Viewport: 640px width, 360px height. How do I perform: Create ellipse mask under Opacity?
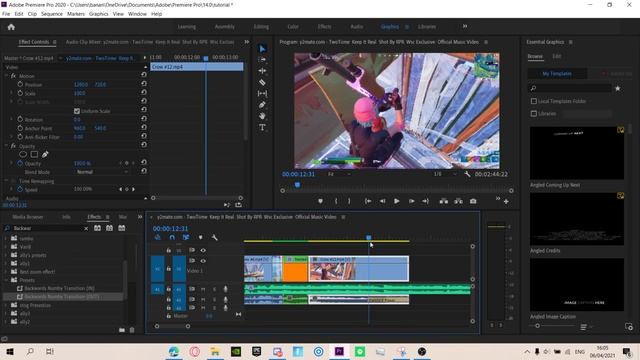(x=23, y=154)
